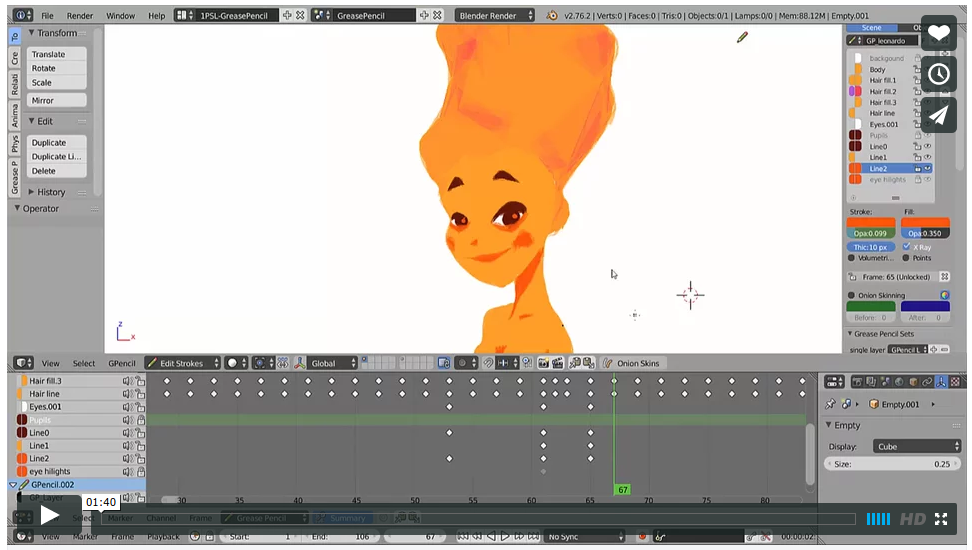
Task: Open the GPencil menu in viewport header
Action: tap(122, 363)
